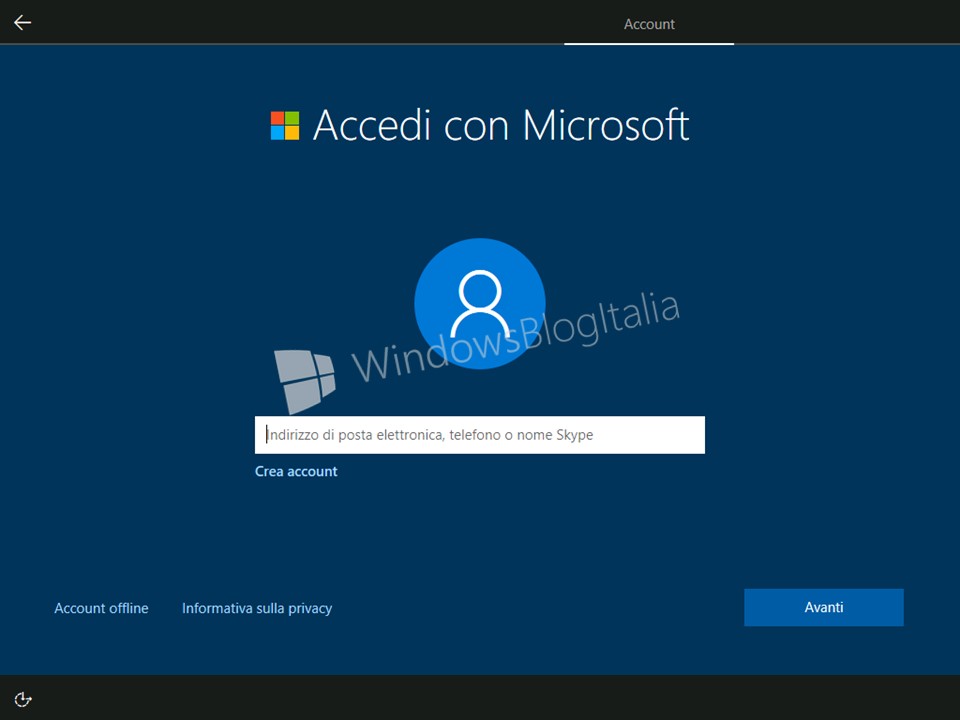The height and width of the screenshot is (720, 960).
Task: Open Informativa sulla privacy link
Action: click(257, 608)
